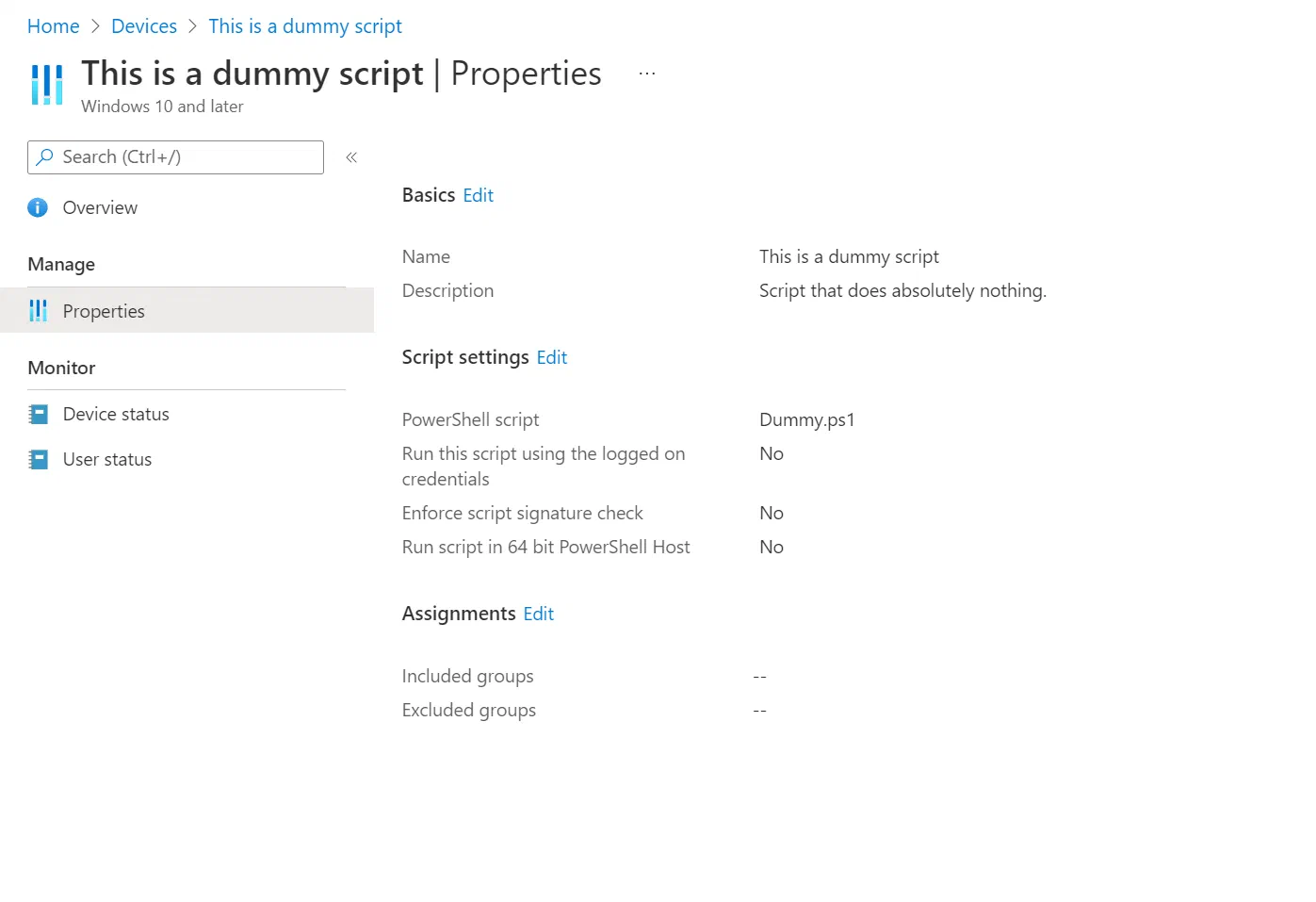Click the 'Description' field label
The width and height of the screenshot is (1316, 902).
click(447, 290)
